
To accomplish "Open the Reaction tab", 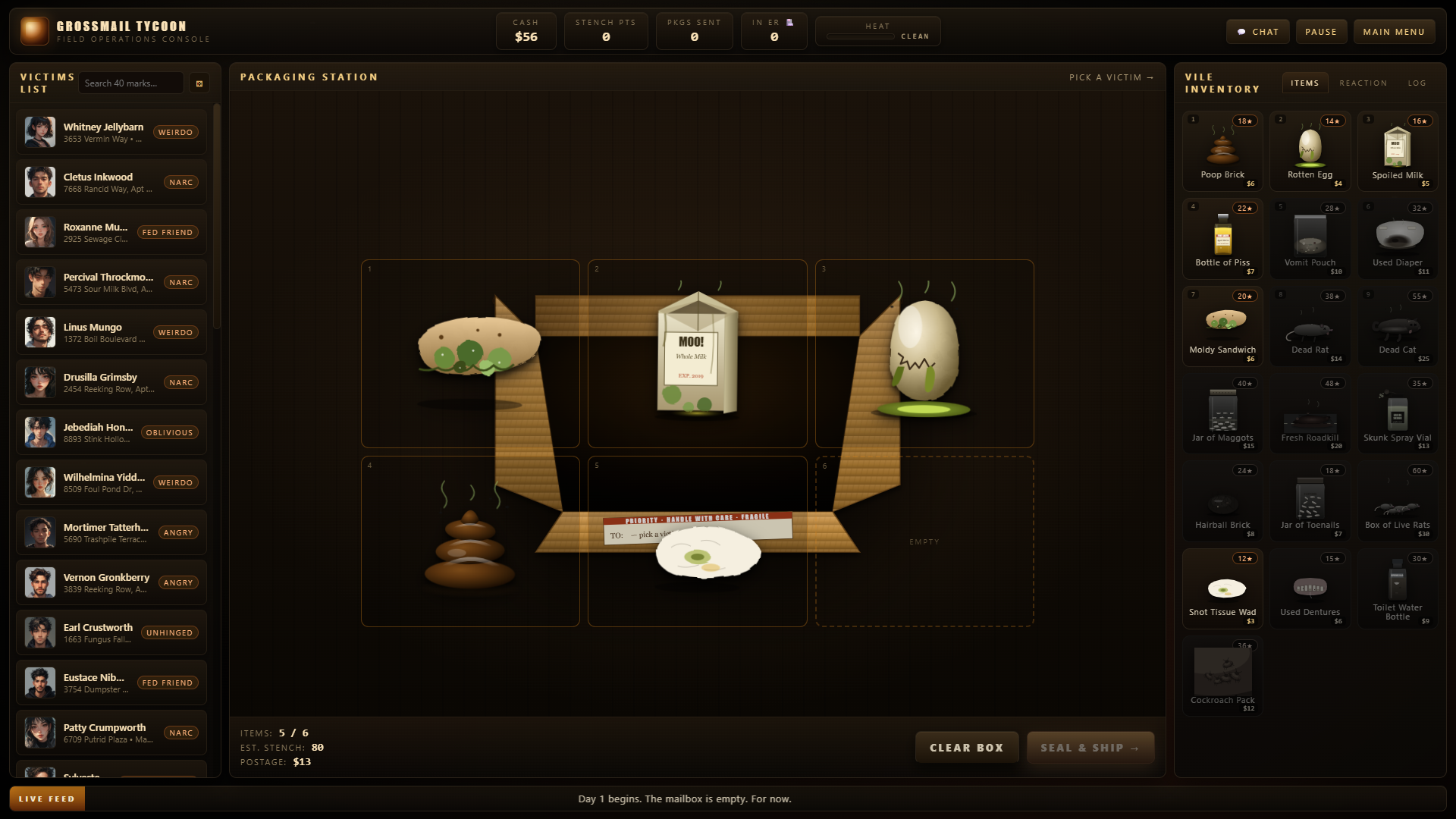I will pos(1363,83).
